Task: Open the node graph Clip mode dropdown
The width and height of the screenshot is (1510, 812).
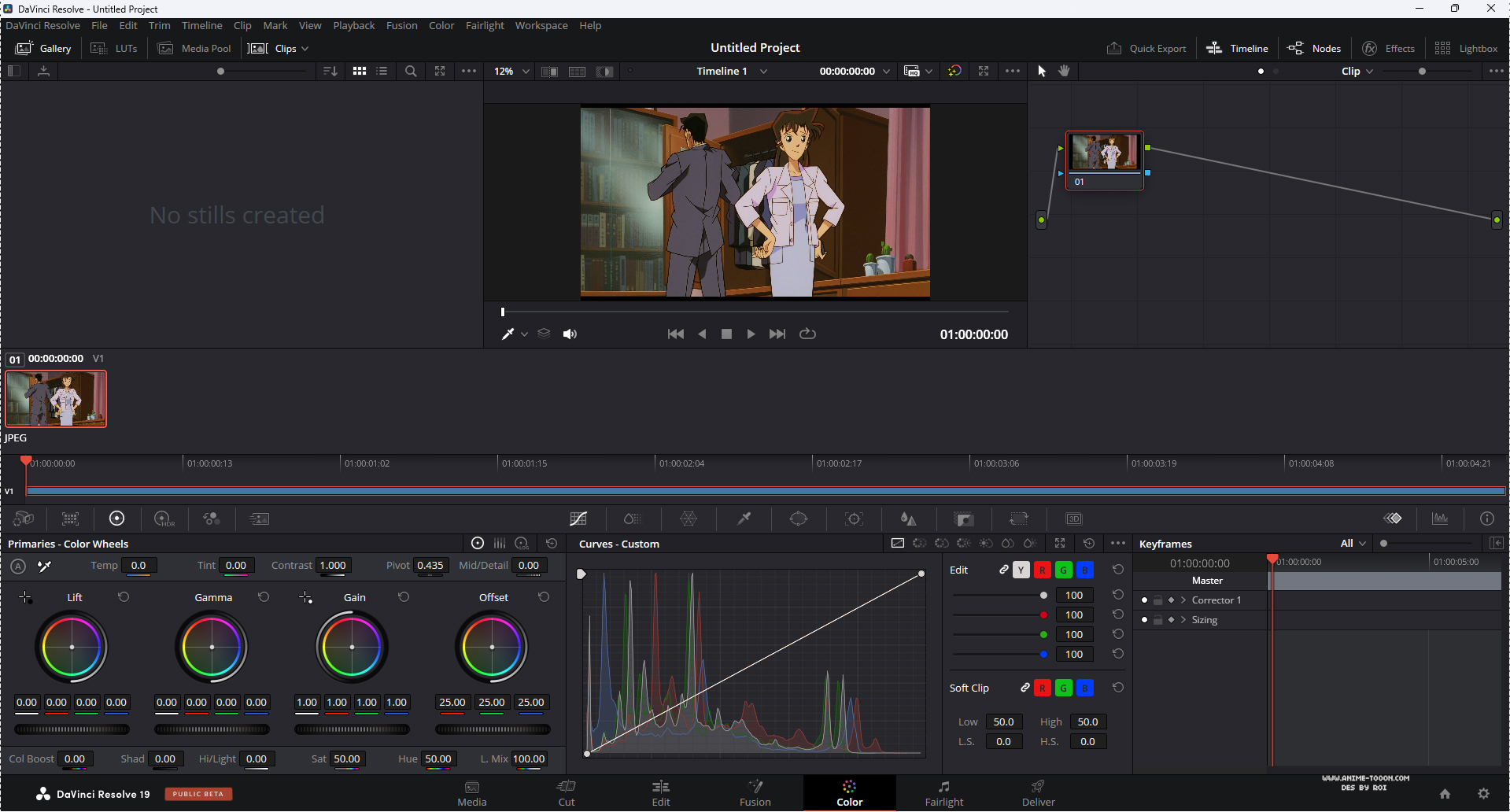Action: click(x=1357, y=71)
